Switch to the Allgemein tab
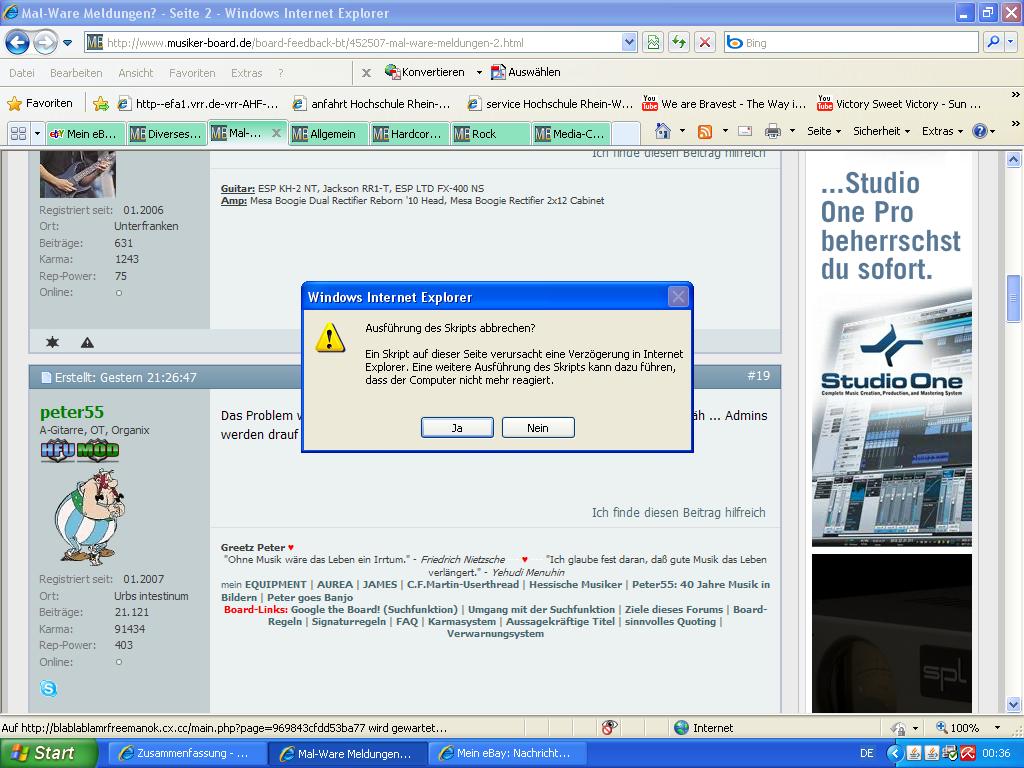 pyautogui.click(x=327, y=134)
